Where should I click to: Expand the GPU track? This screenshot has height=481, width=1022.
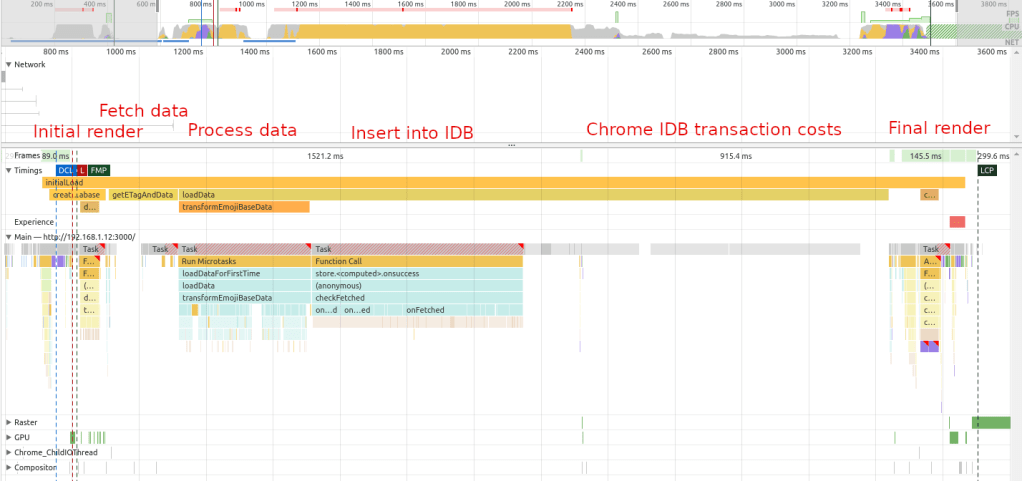coord(9,437)
